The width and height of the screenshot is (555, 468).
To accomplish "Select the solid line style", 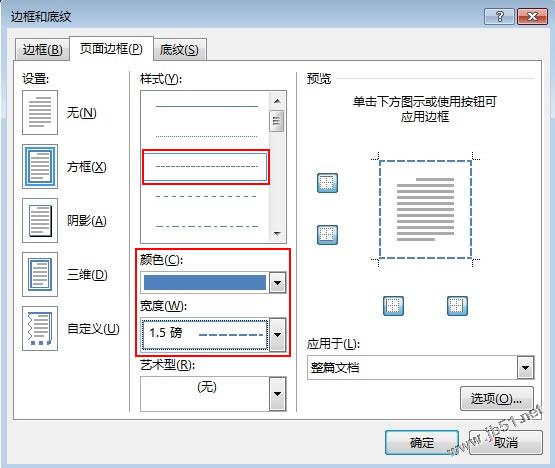I will click(207, 106).
